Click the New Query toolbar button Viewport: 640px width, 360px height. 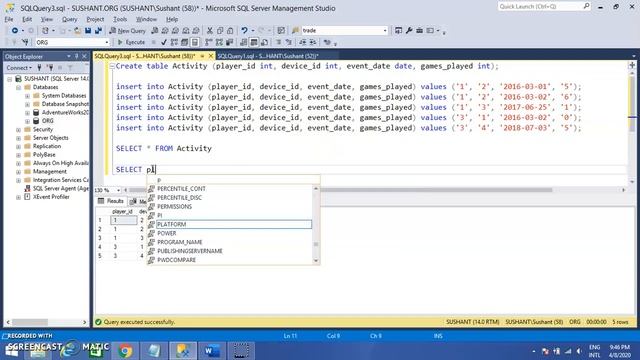[x=128, y=31]
